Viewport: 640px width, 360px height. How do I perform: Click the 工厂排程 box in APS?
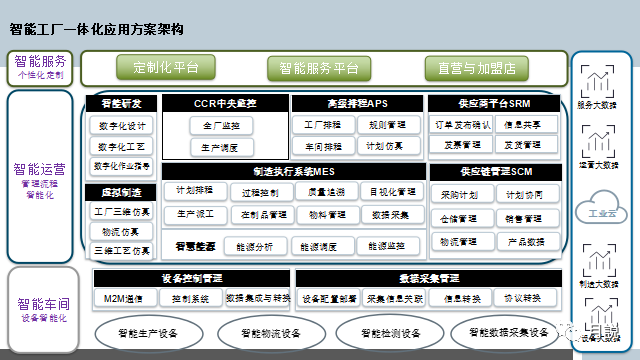(323, 125)
